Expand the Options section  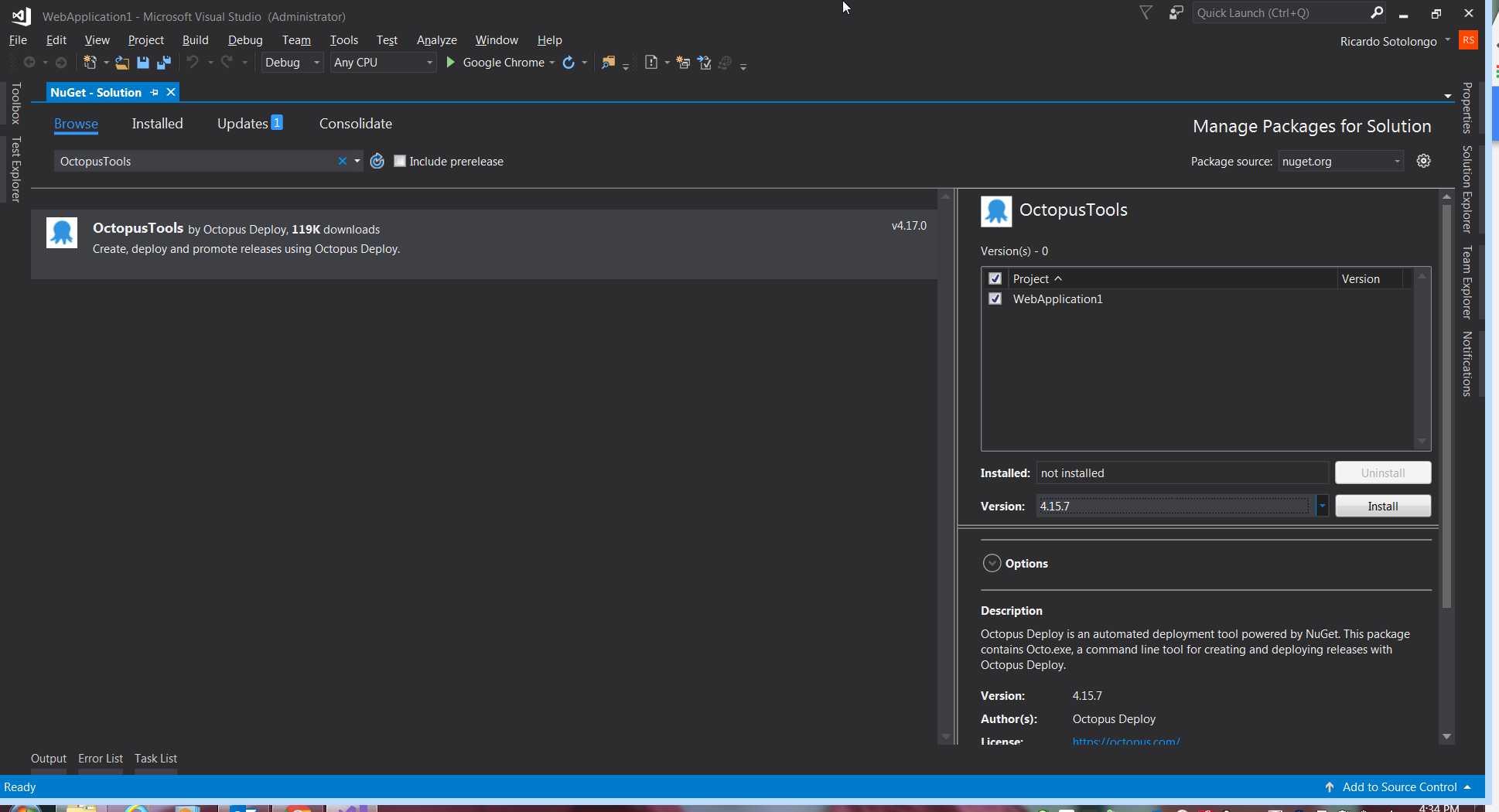[992, 563]
